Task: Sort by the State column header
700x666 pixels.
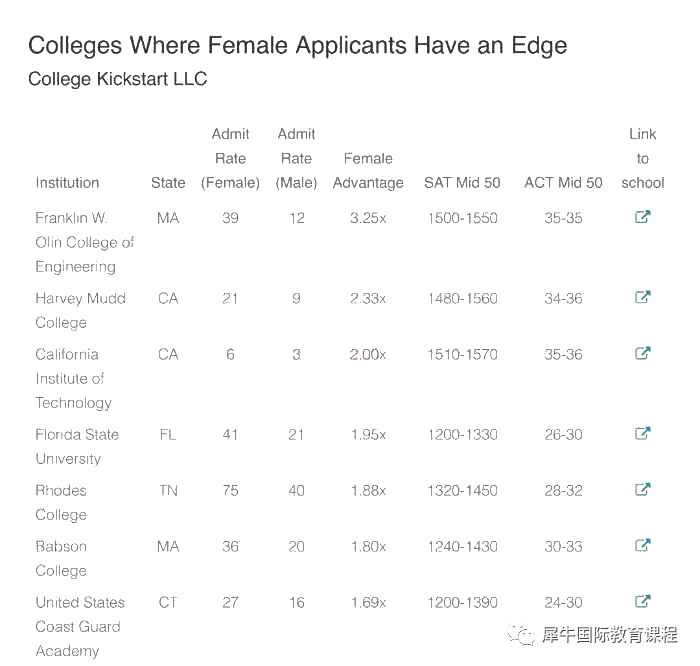Action: [x=168, y=183]
